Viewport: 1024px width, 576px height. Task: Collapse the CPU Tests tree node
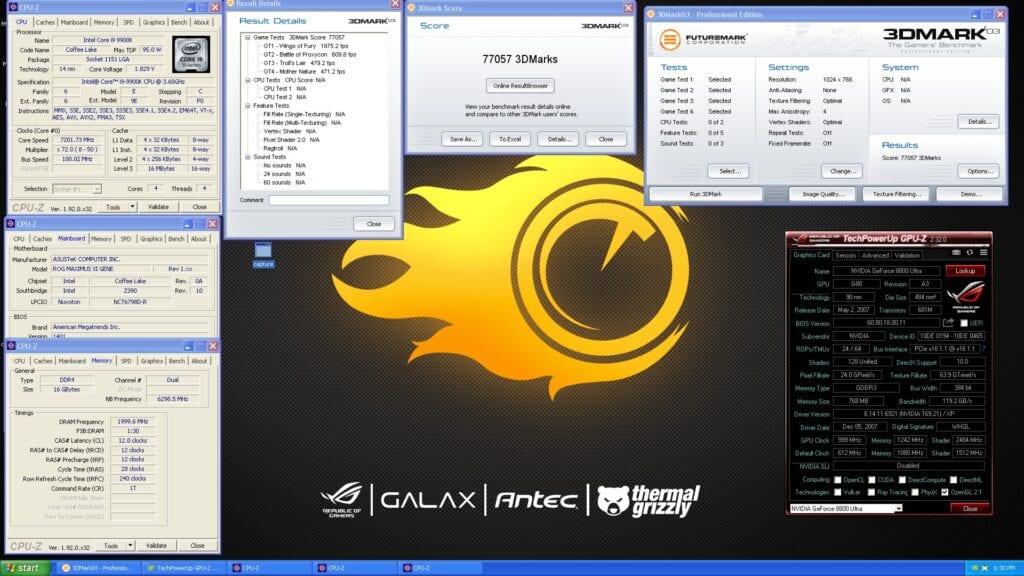point(248,80)
